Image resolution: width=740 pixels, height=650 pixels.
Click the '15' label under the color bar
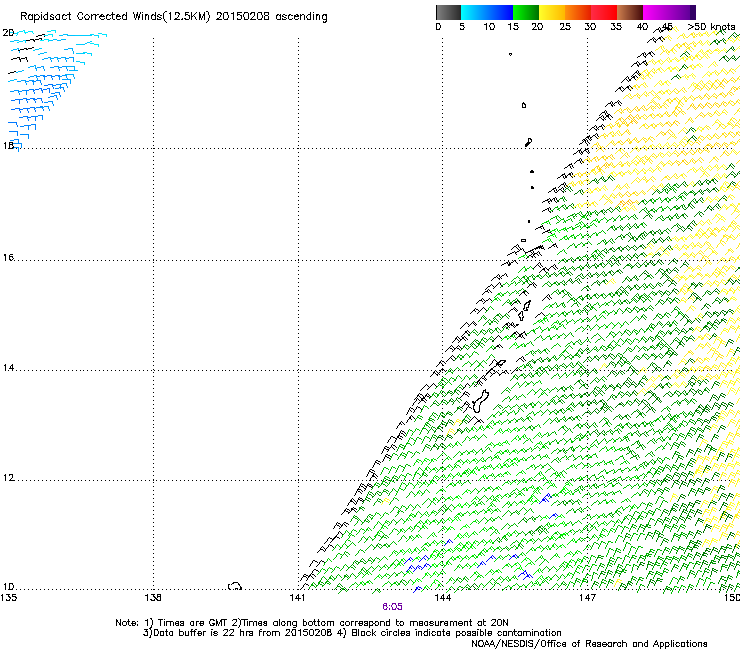513,27
